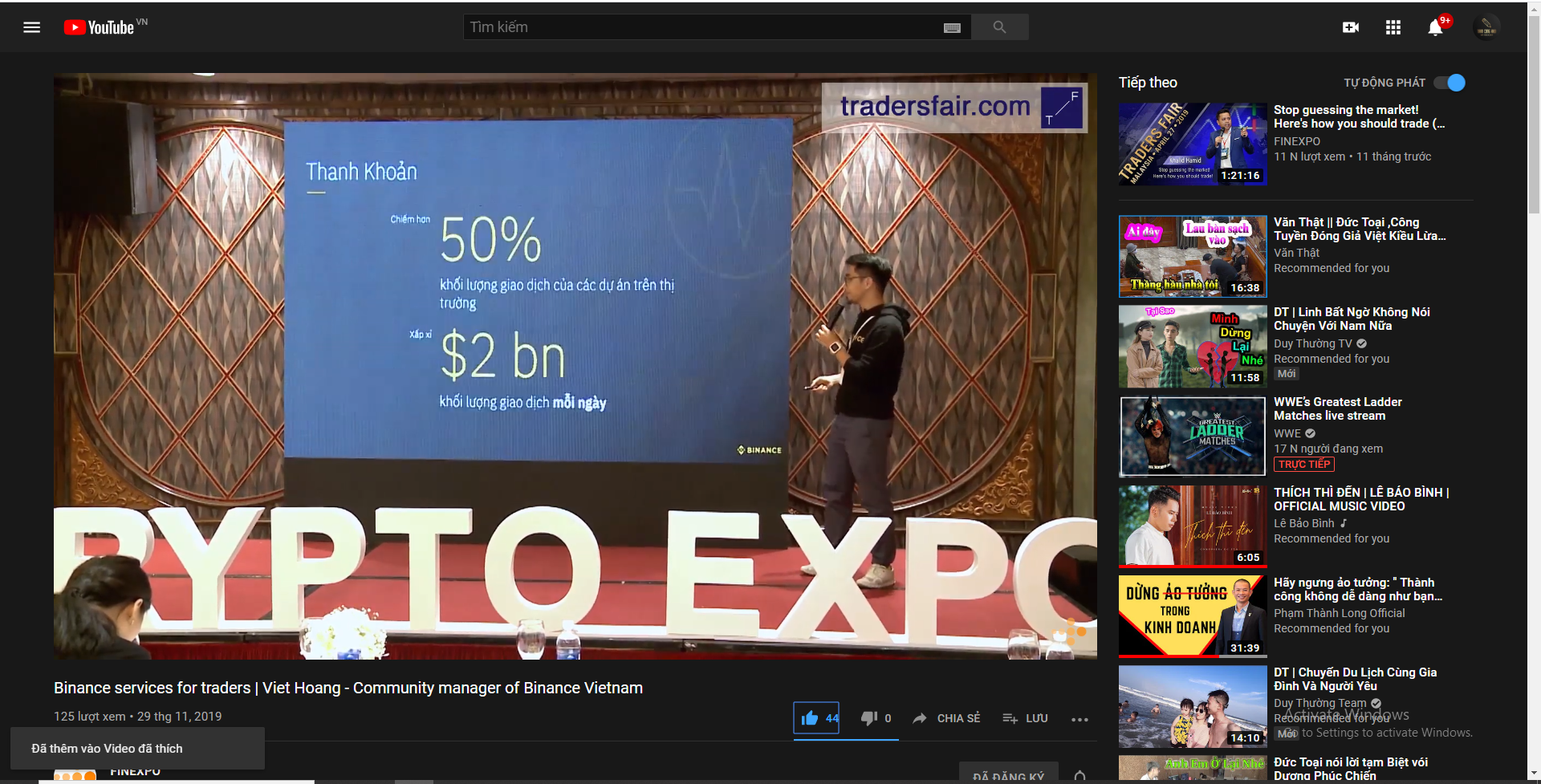Open Văn Thật Đức Toại video thumbnail
This screenshot has width=1541, height=784.
[1193, 257]
